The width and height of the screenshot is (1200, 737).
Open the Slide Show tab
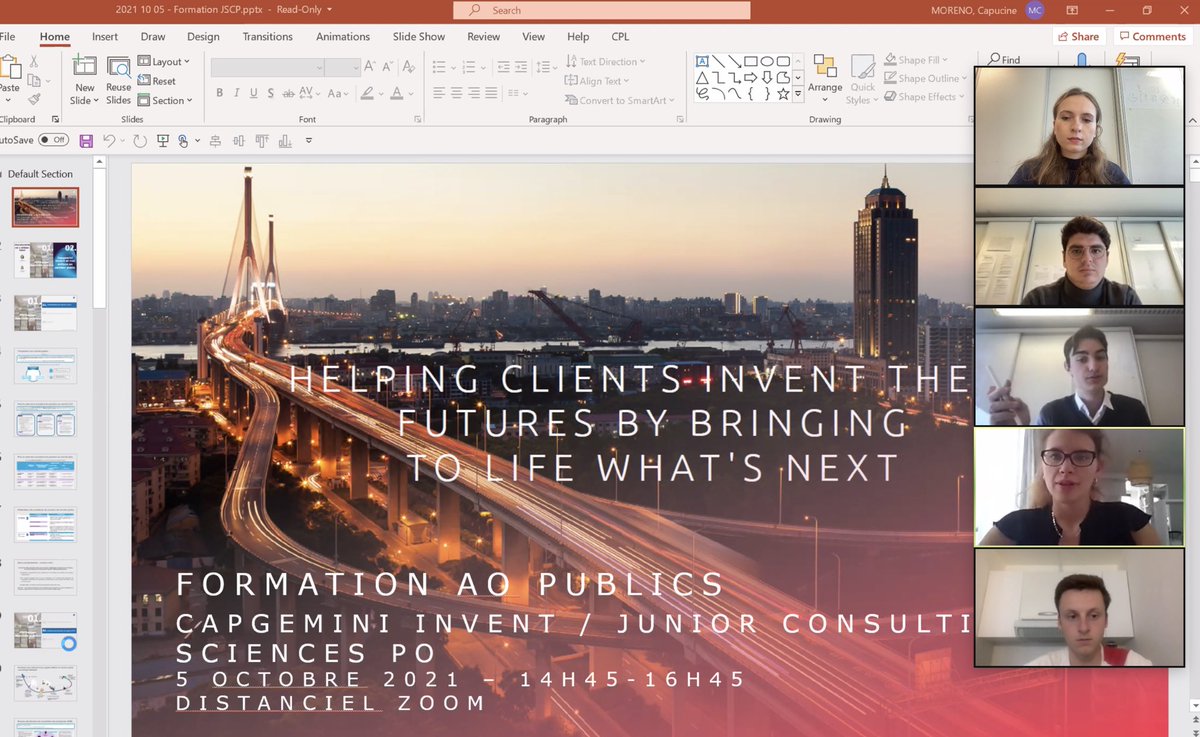(x=419, y=37)
